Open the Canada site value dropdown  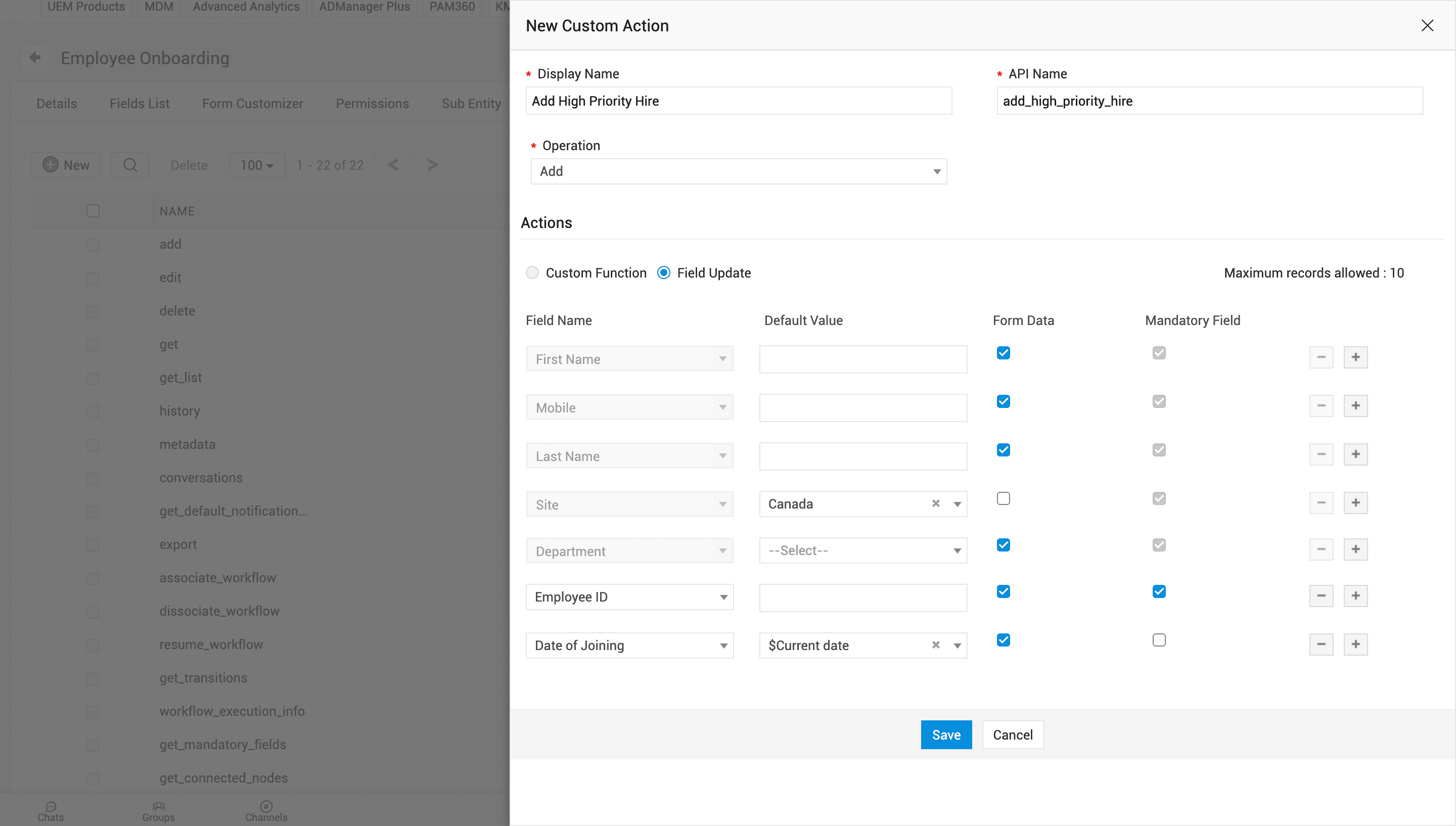coord(958,504)
